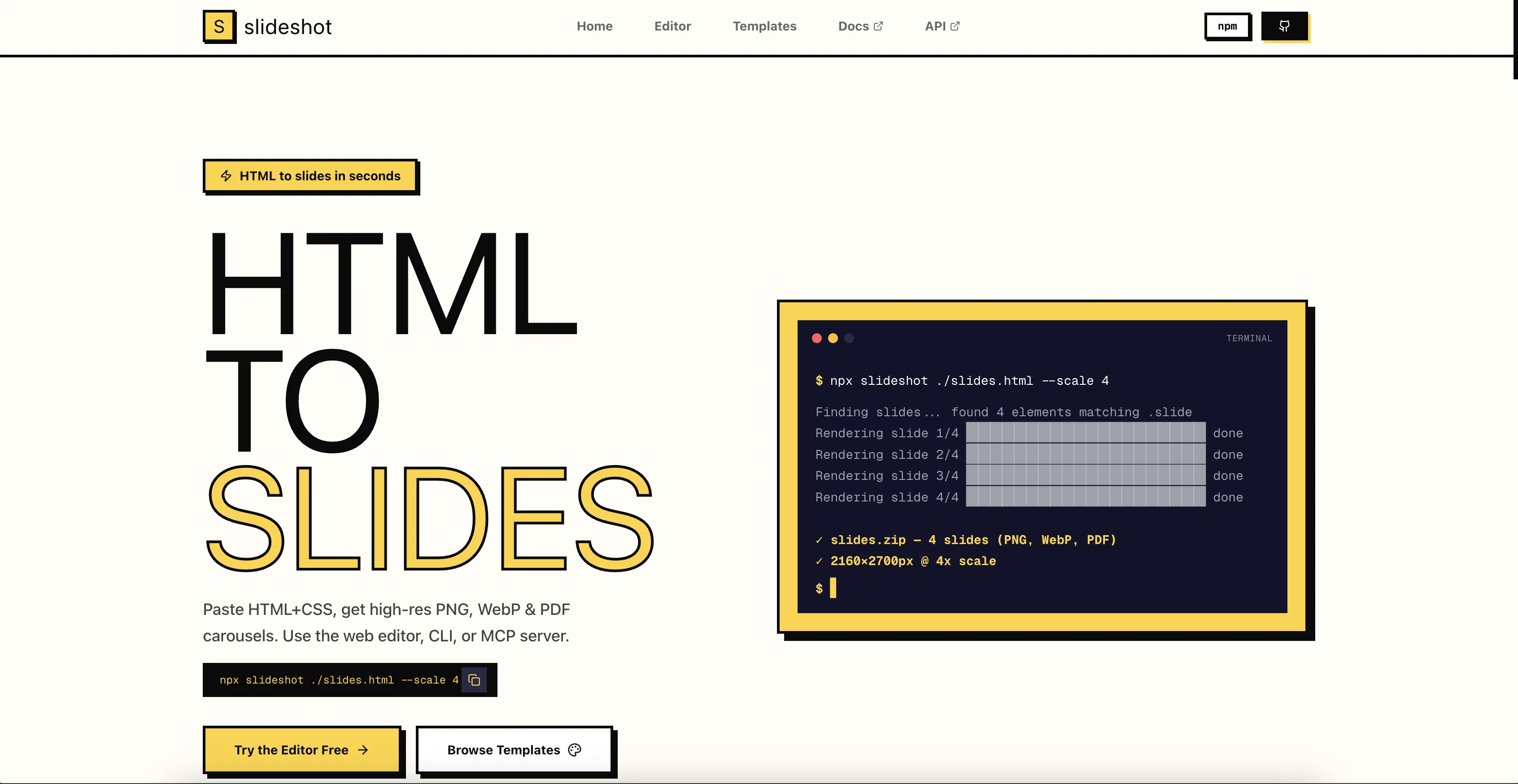Click the terminal cursor block prompt

point(833,588)
